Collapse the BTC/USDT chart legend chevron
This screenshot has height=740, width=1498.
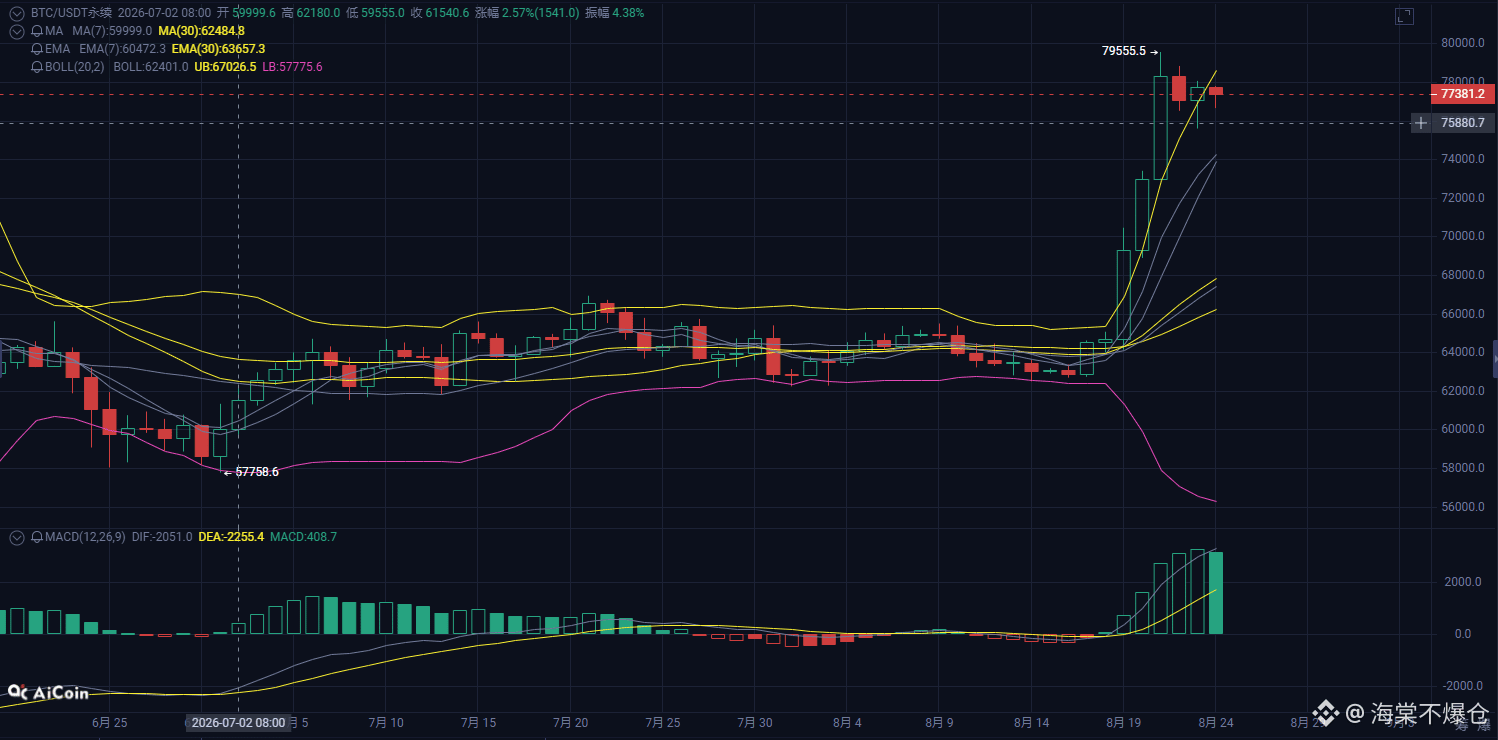[16, 13]
